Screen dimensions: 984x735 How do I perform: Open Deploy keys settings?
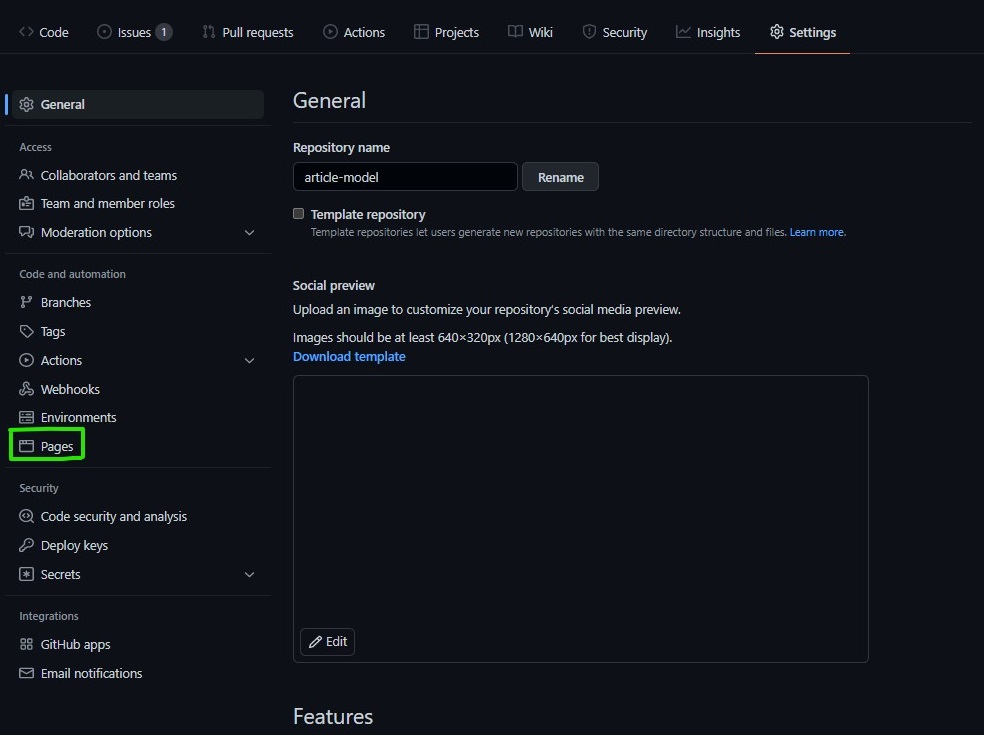point(74,545)
